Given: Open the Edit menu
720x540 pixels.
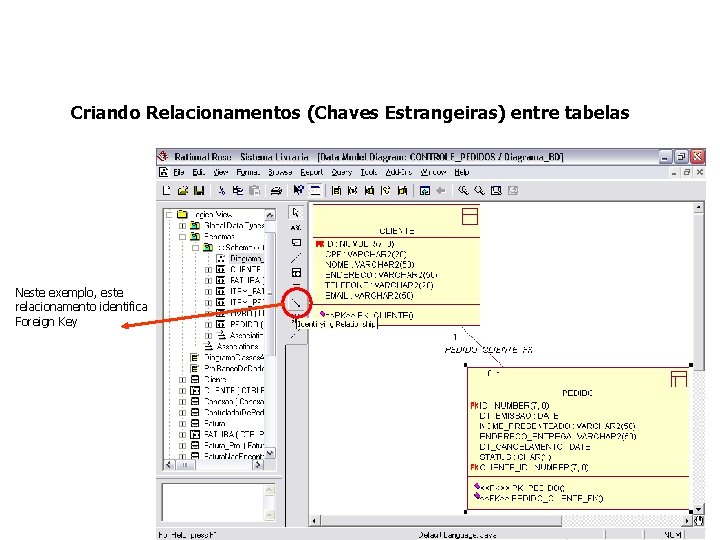Looking at the screenshot, I should pos(198,172).
